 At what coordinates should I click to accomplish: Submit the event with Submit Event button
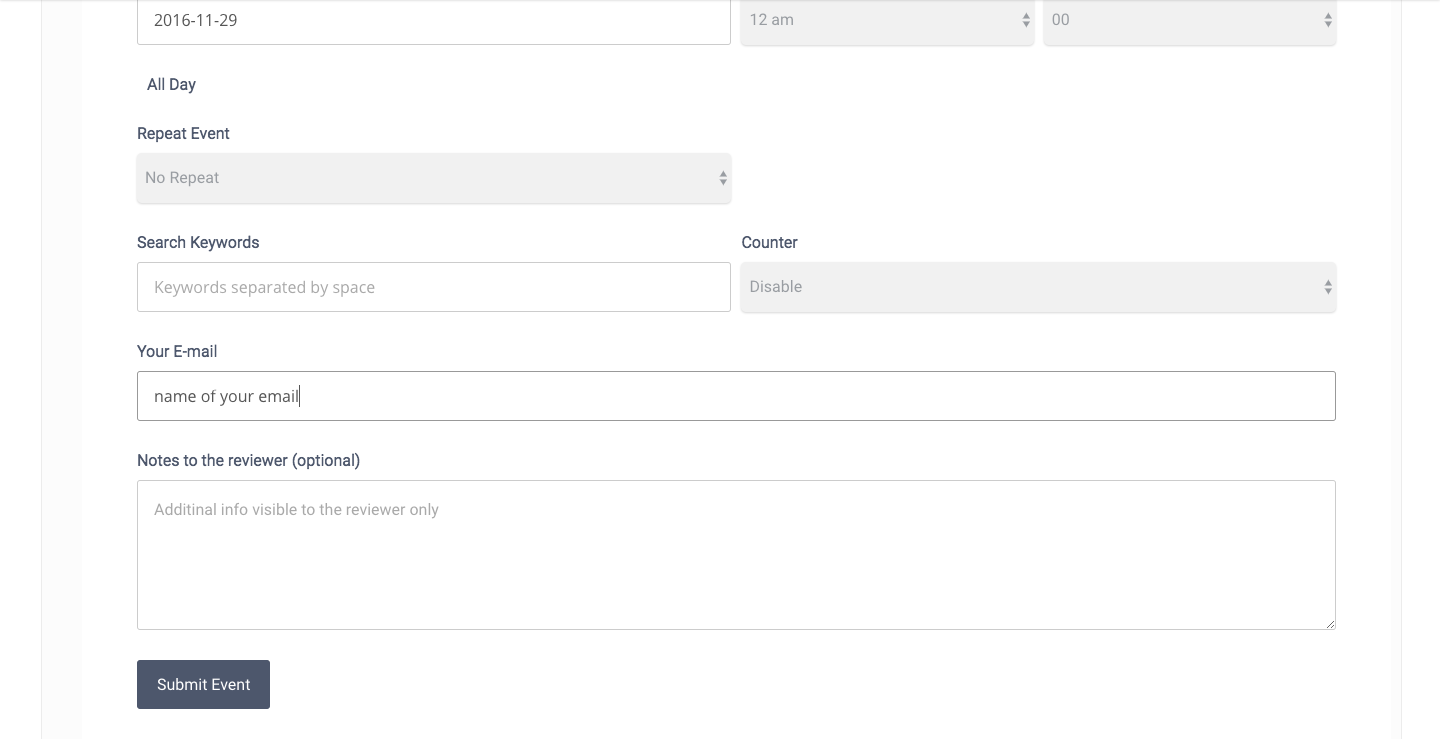click(203, 685)
